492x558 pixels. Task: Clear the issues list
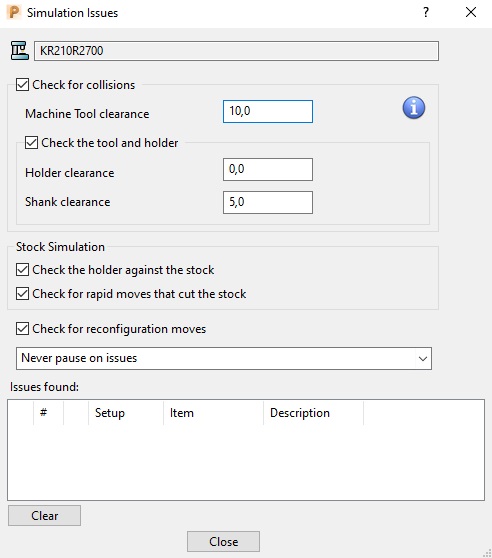coord(44,515)
